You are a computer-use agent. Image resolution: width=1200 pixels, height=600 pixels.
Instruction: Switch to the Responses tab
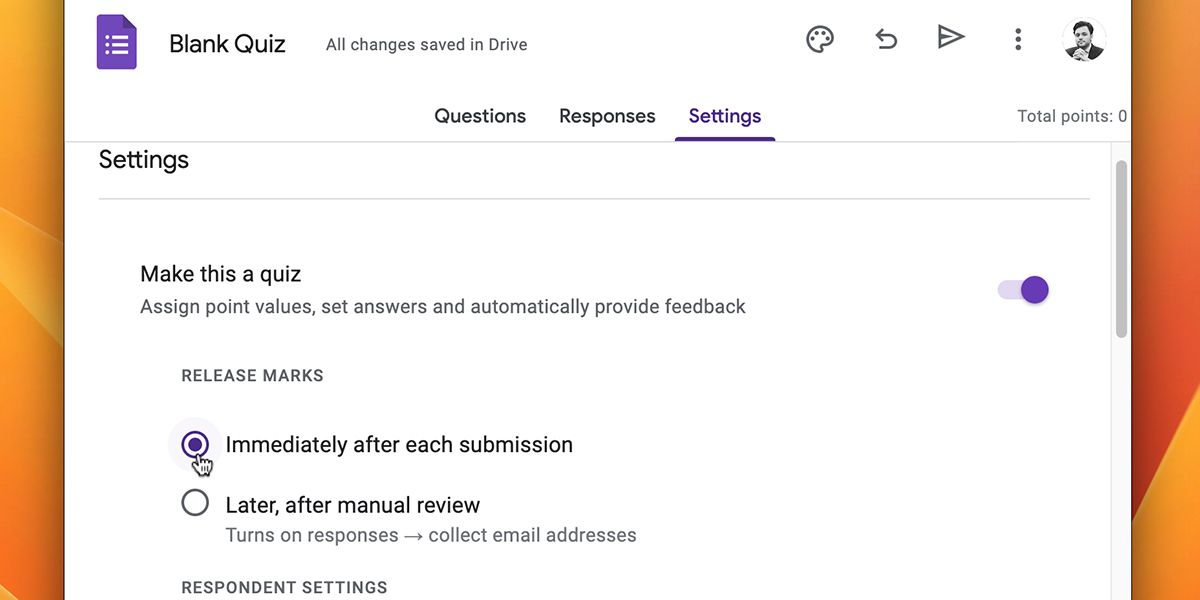[607, 116]
